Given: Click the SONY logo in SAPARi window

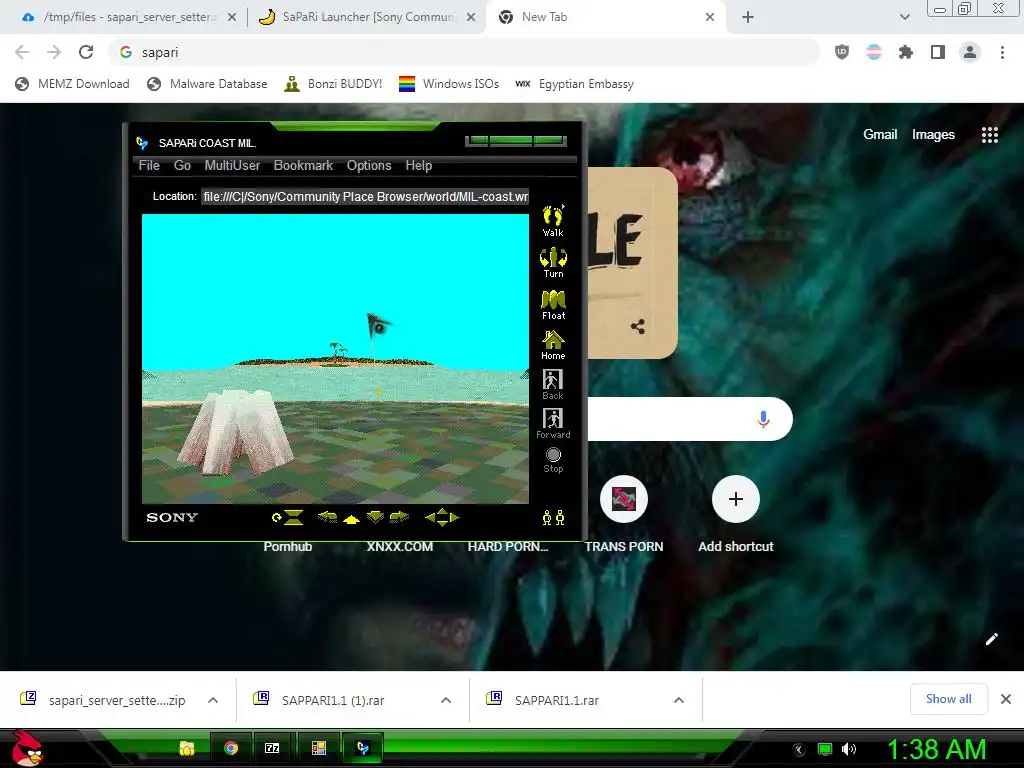Looking at the screenshot, I should (172, 517).
